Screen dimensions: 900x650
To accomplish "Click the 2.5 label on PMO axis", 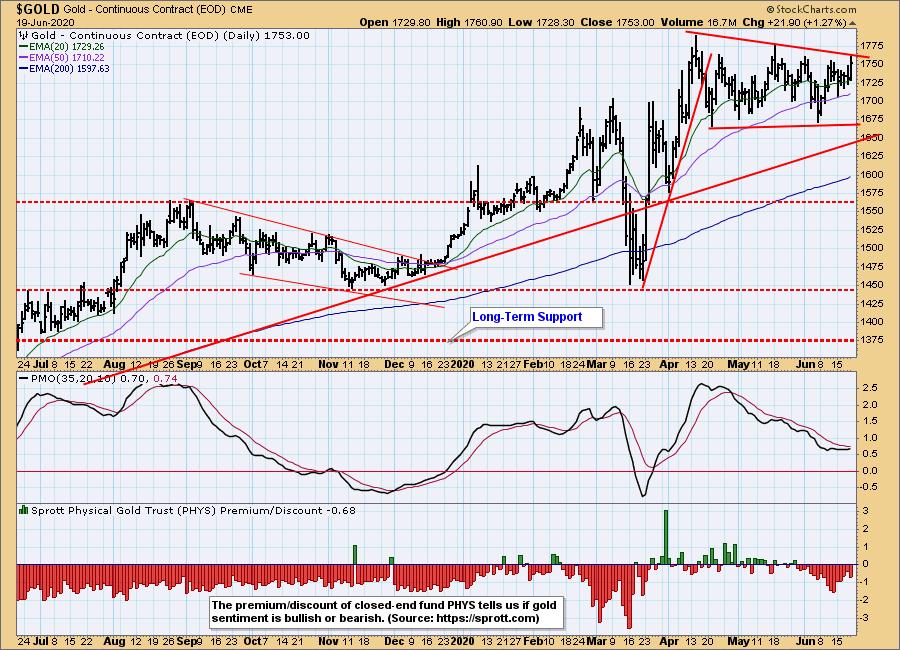I will tap(870, 388).
